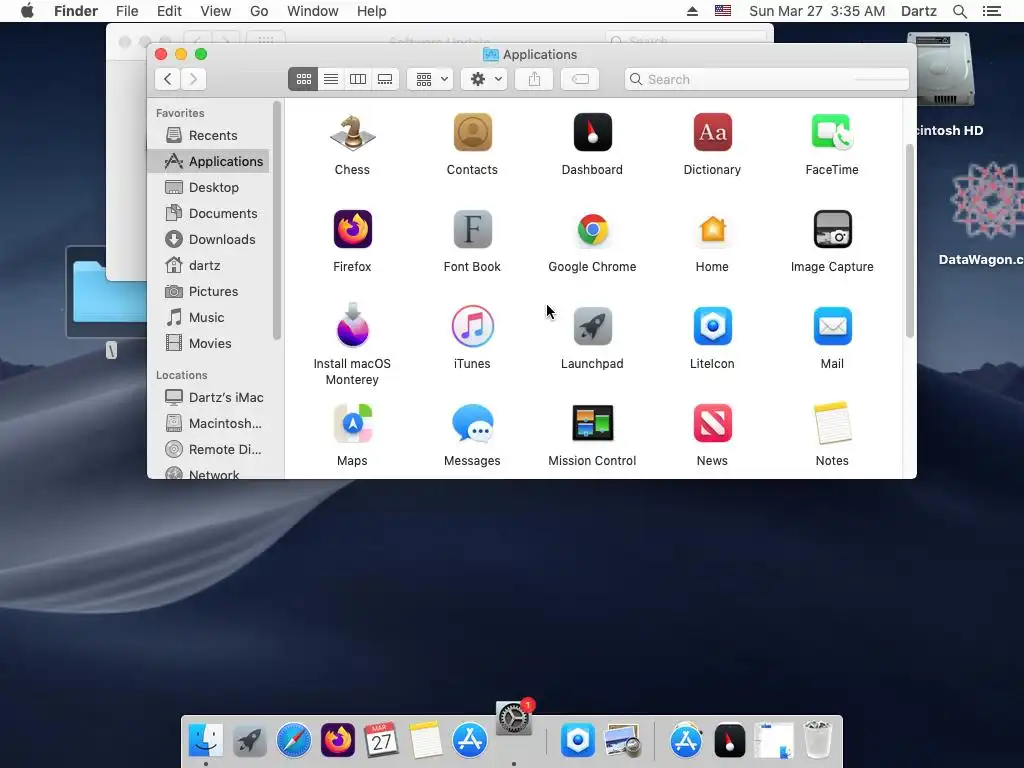
Task: Click the Edit Tags toolbar button
Action: tap(580, 79)
